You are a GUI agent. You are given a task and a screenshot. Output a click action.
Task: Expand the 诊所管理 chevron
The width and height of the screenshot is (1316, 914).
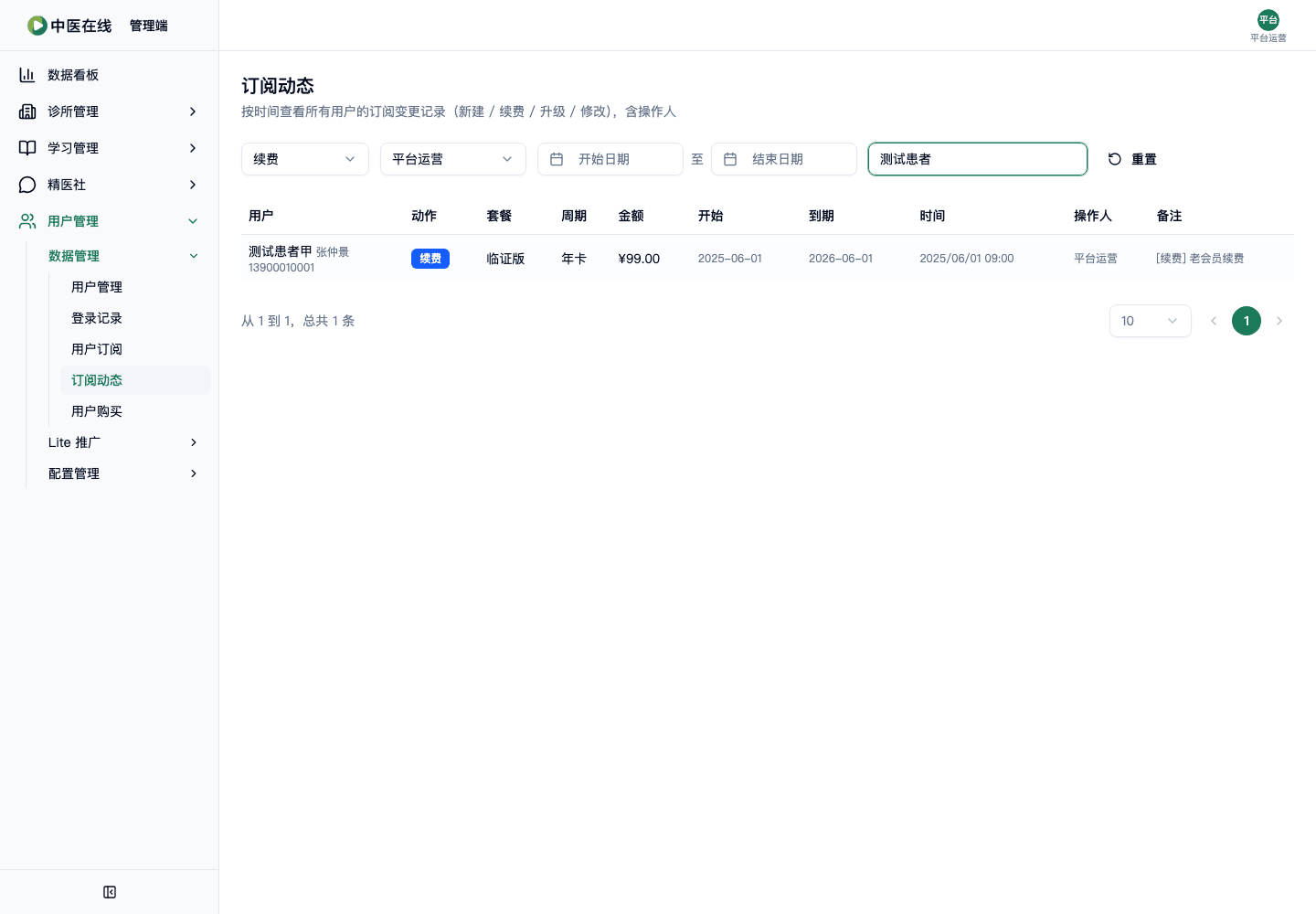point(193,112)
